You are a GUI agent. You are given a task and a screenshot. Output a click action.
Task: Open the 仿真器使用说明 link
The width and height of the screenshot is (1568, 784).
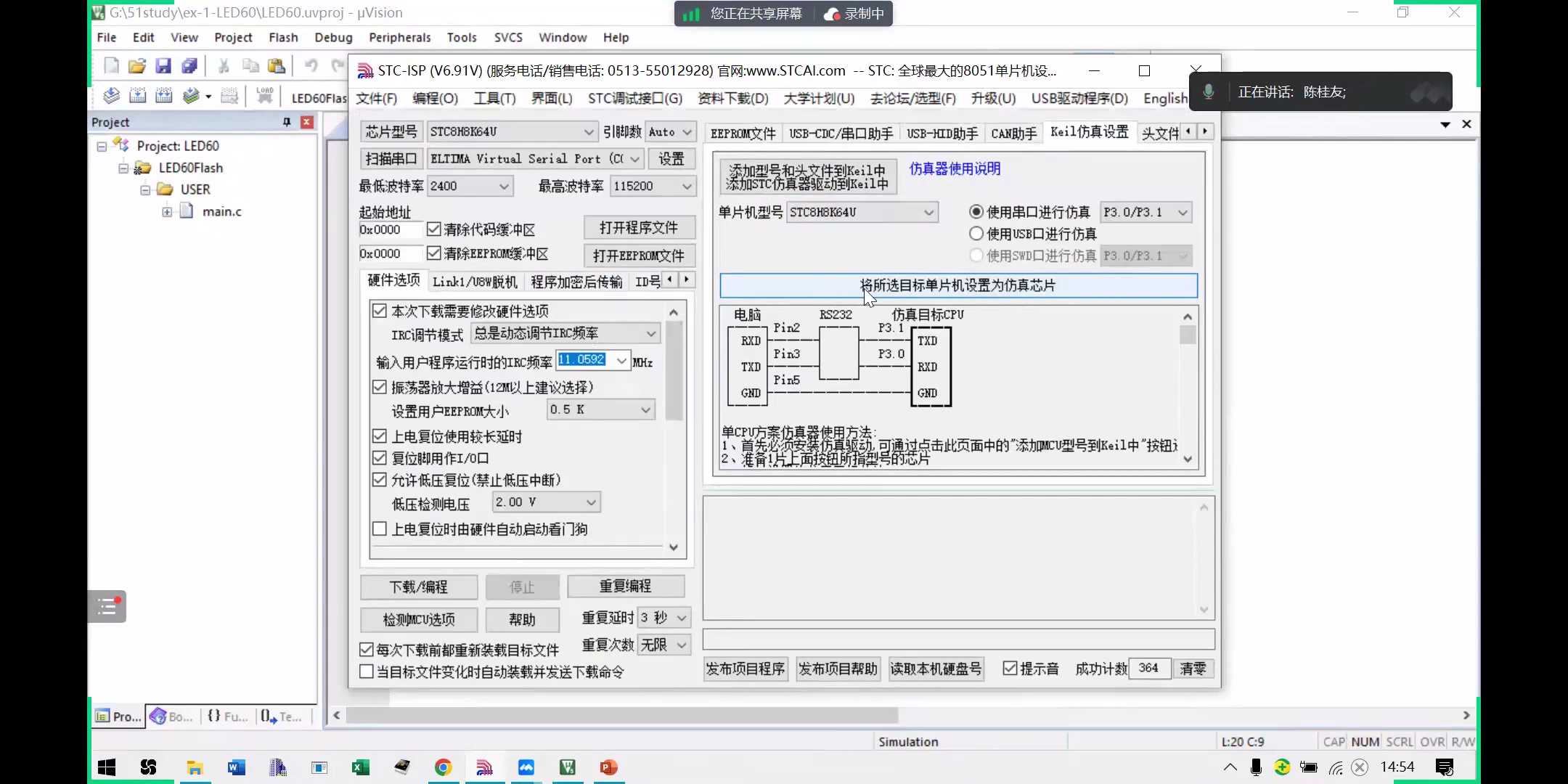coord(955,169)
